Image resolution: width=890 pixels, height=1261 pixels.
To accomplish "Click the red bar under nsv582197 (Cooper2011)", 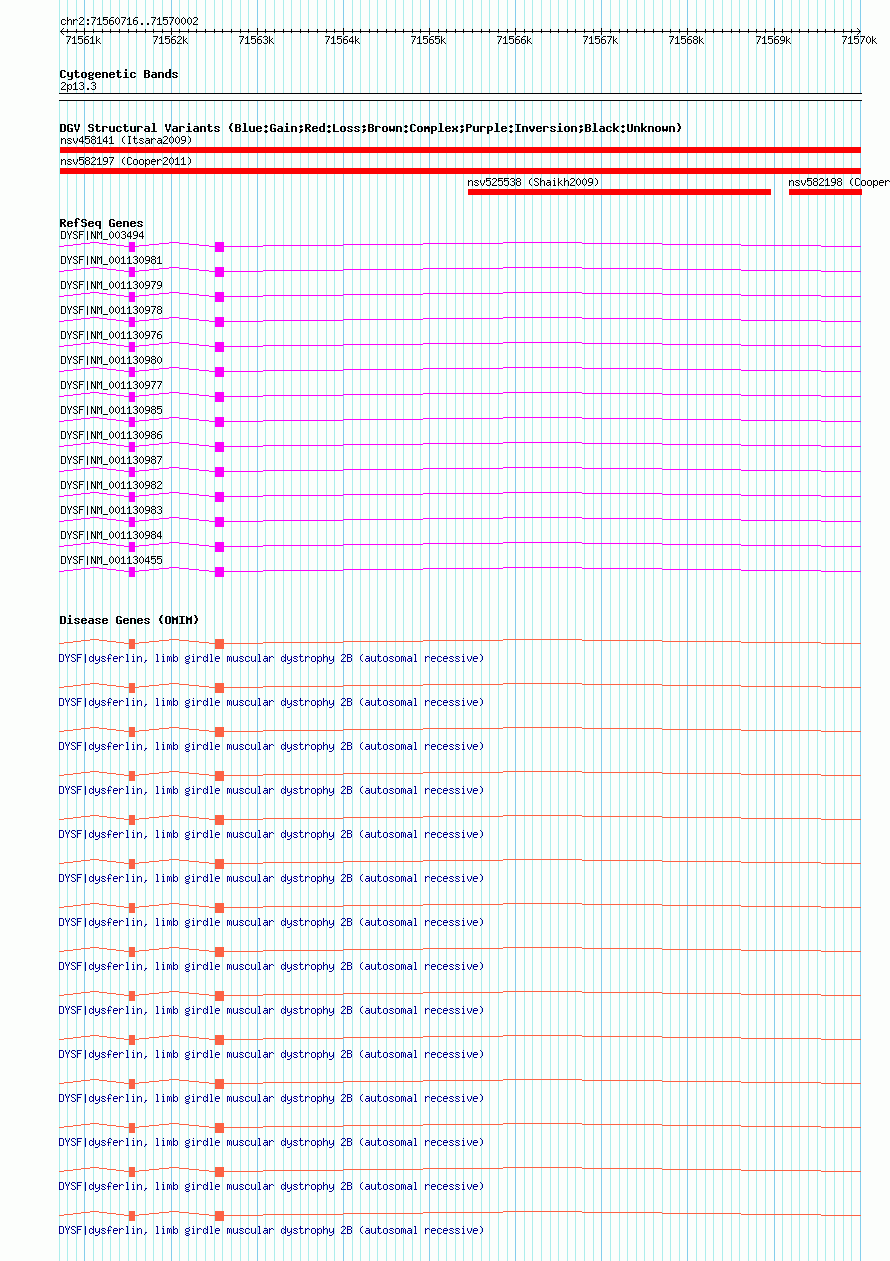I will click(x=460, y=171).
